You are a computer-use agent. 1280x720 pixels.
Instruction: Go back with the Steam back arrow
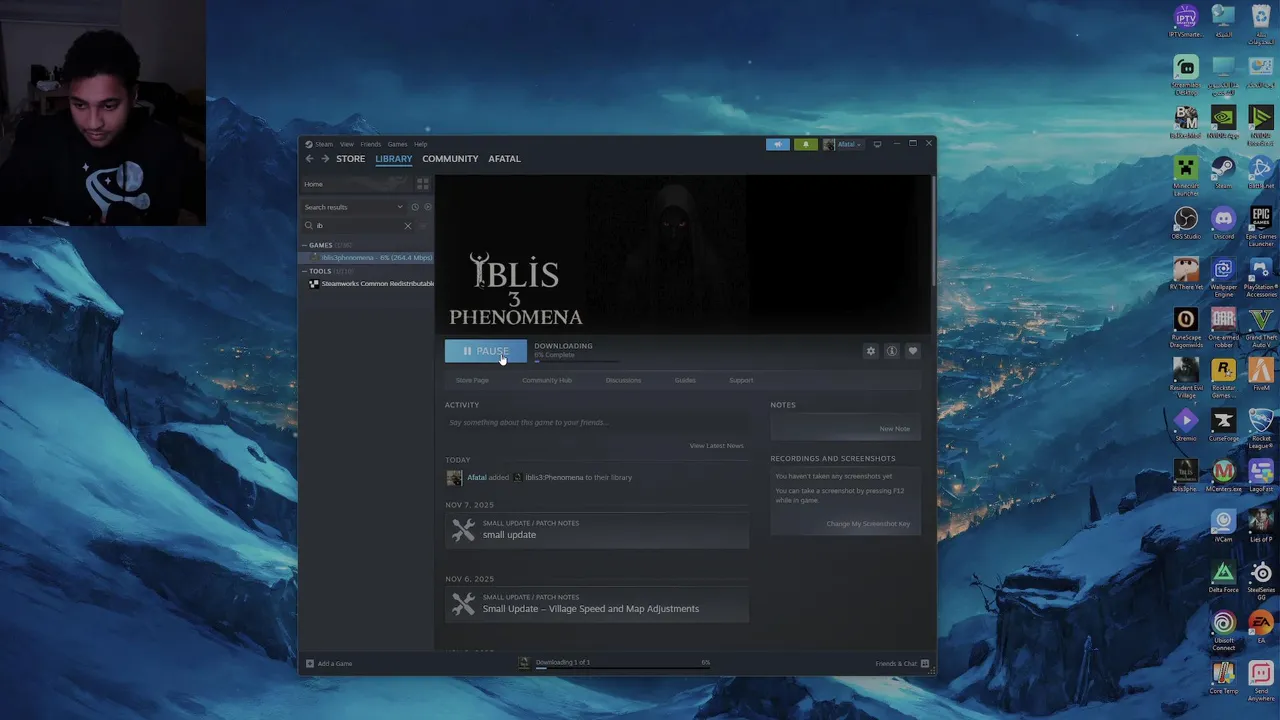[x=310, y=159]
